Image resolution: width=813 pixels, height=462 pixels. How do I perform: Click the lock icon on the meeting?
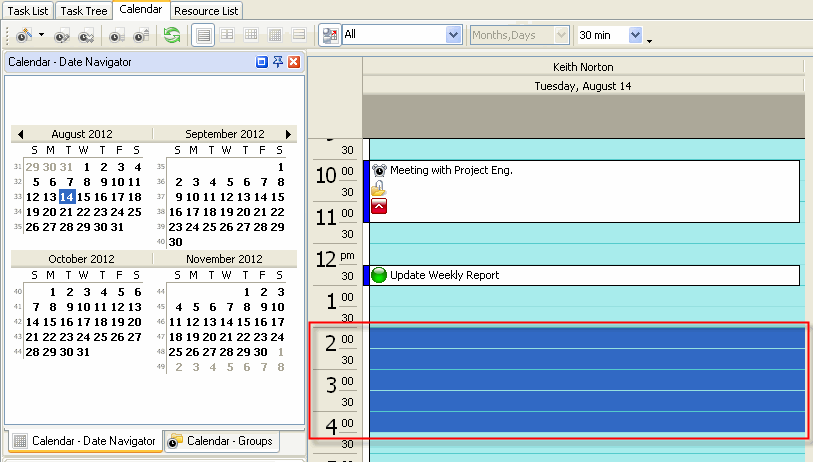[379, 188]
